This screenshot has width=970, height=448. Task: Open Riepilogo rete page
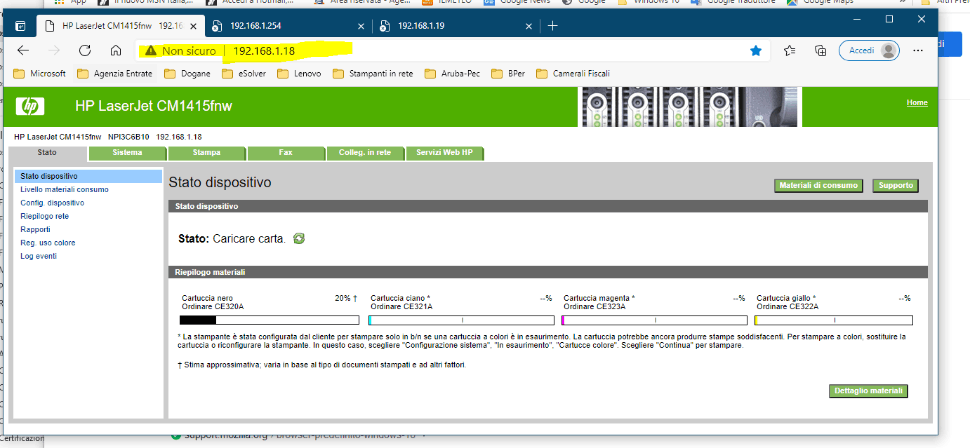click(x=45, y=217)
